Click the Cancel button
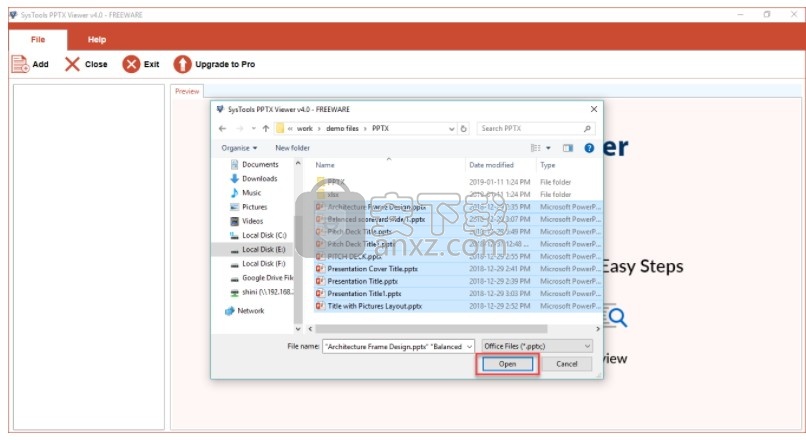The image size is (806, 440). coord(566,364)
